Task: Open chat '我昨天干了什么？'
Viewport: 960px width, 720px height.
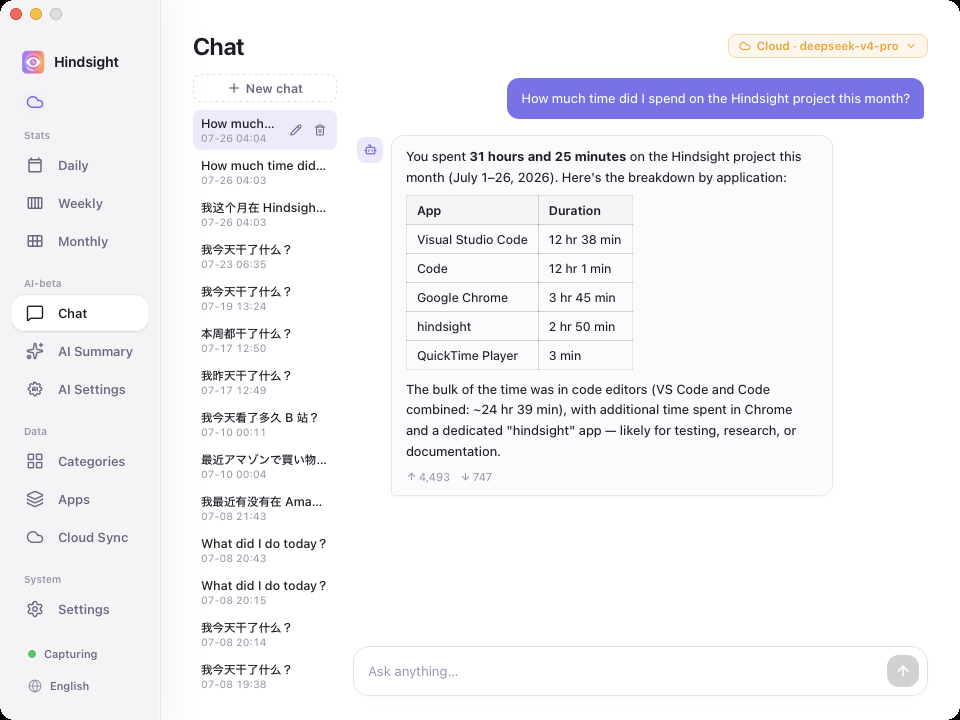Action: click(264, 382)
